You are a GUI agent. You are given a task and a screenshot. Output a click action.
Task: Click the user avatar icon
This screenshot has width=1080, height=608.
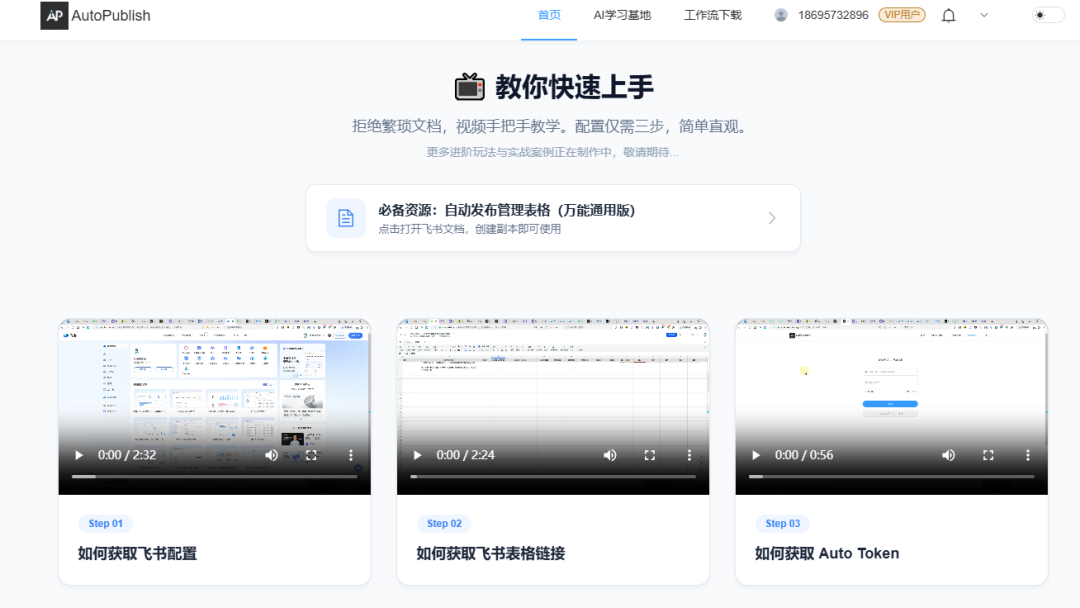click(780, 15)
